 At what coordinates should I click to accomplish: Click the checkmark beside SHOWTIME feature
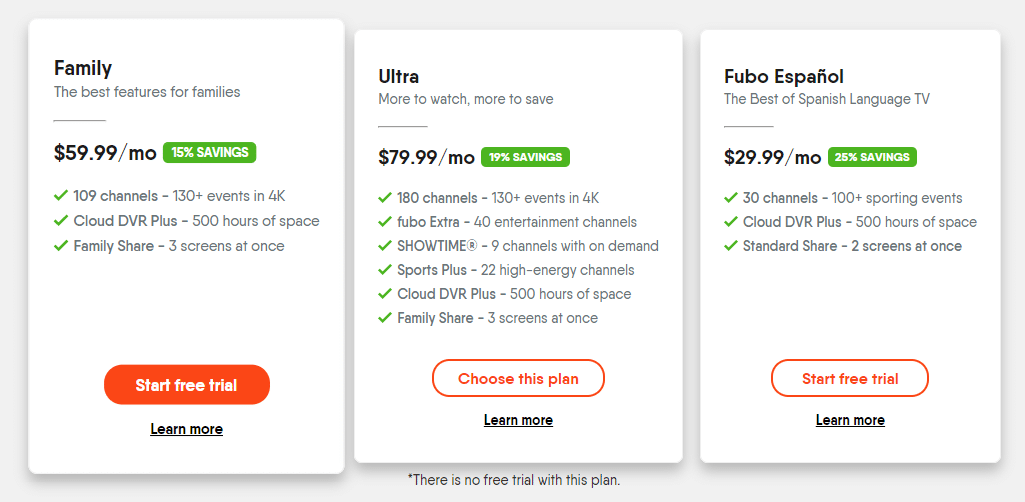[385, 246]
